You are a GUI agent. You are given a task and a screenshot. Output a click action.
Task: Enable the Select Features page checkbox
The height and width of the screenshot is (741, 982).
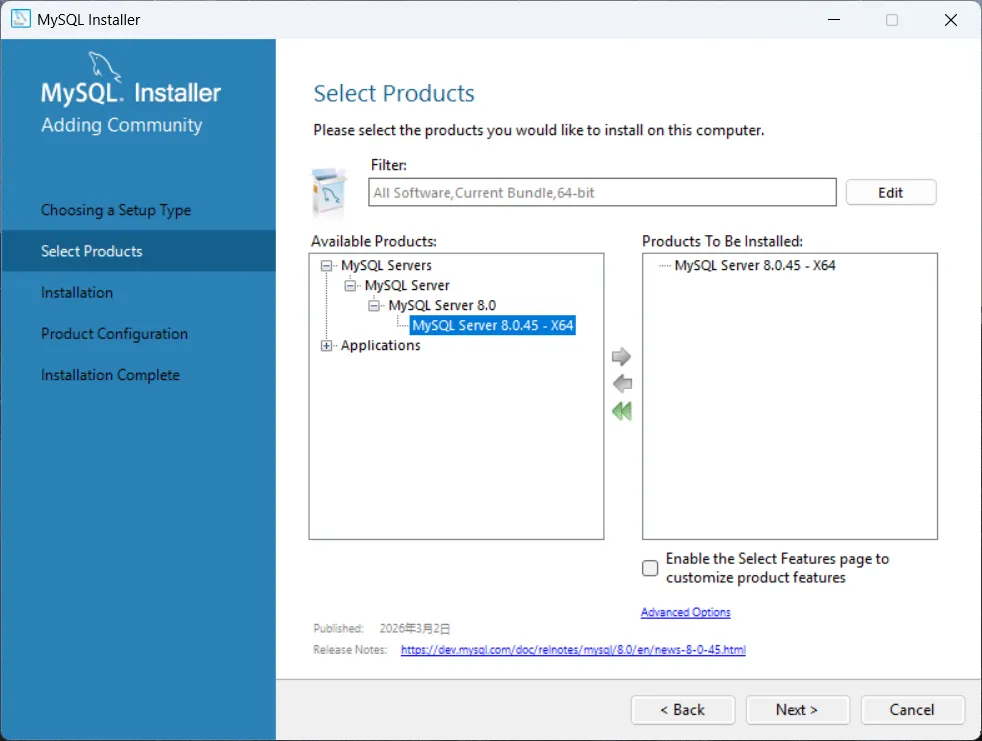point(650,568)
